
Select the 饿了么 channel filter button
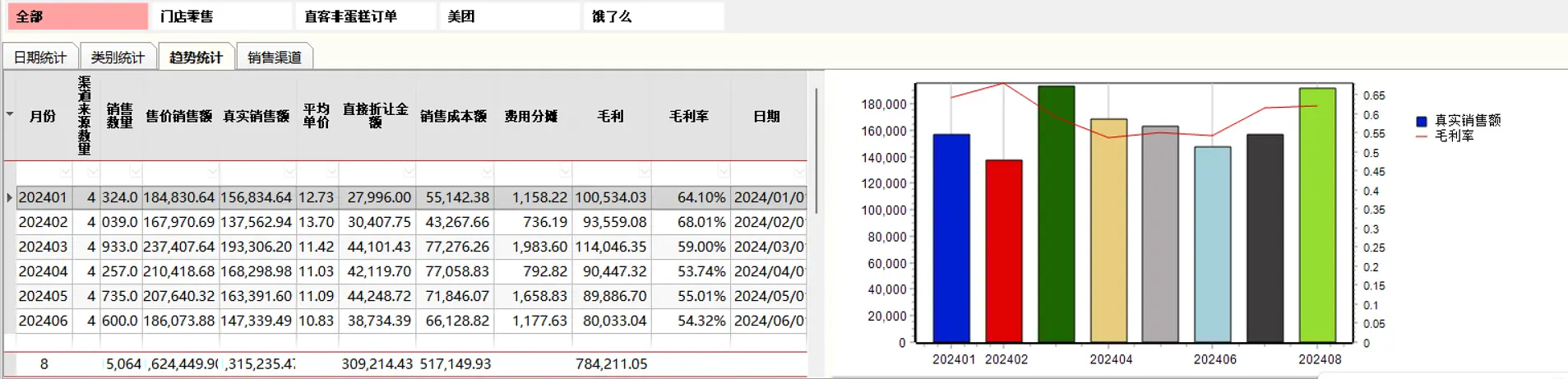pyautogui.click(x=654, y=16)
